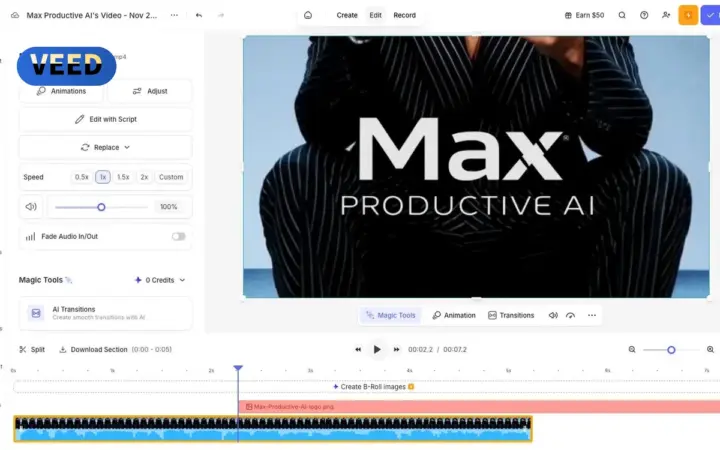The width and height of the screenshot is (720, 450).
Task: Set speed to 1.5x
Action: [x=123, y=177]
